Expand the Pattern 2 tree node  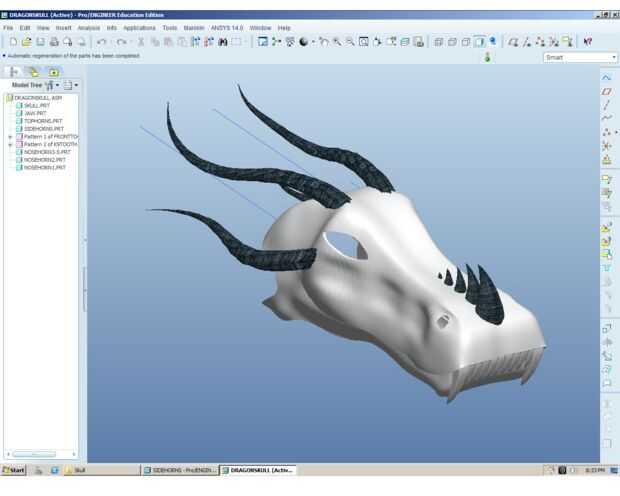pos(10,145)
